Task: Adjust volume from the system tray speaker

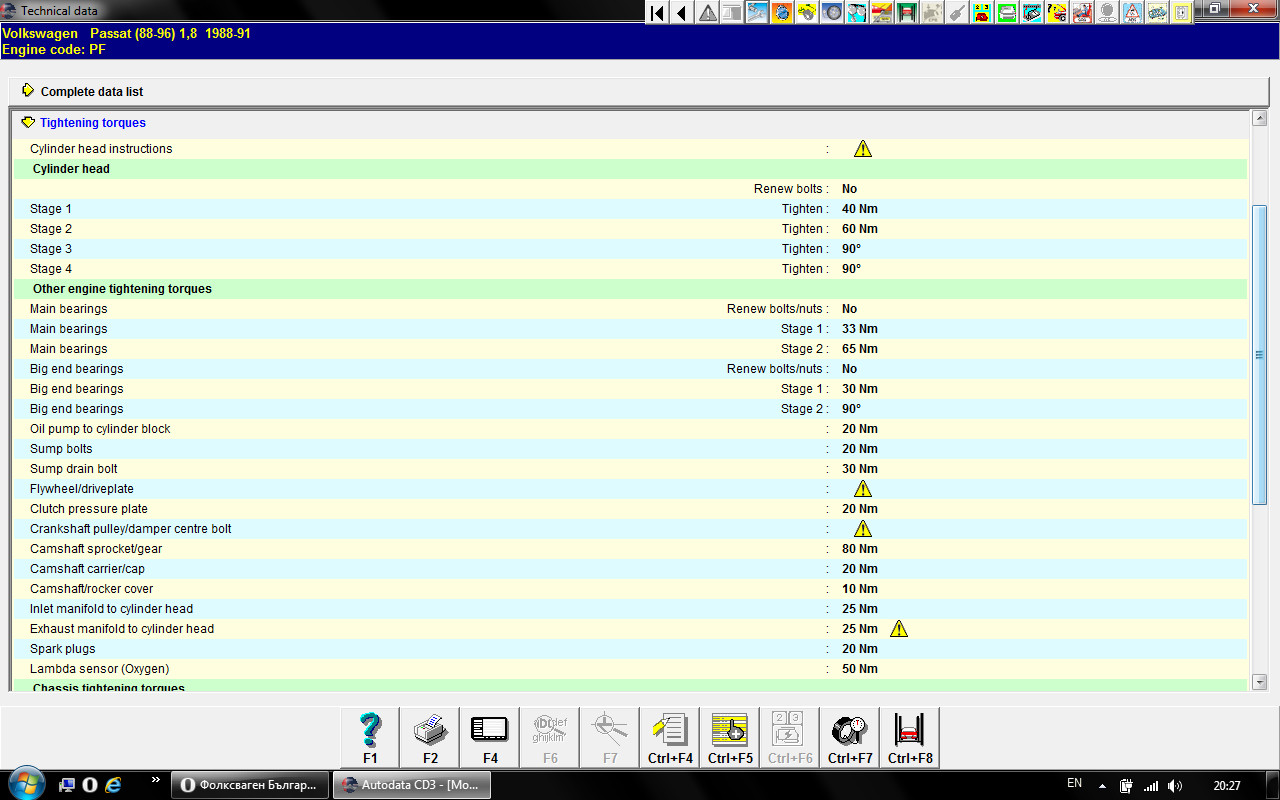Action: click(1175, 785)
